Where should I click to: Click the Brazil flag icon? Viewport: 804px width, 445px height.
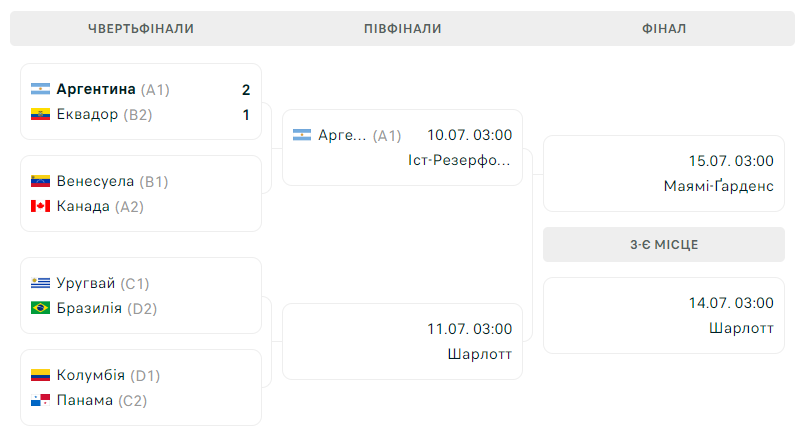[41, 308]
